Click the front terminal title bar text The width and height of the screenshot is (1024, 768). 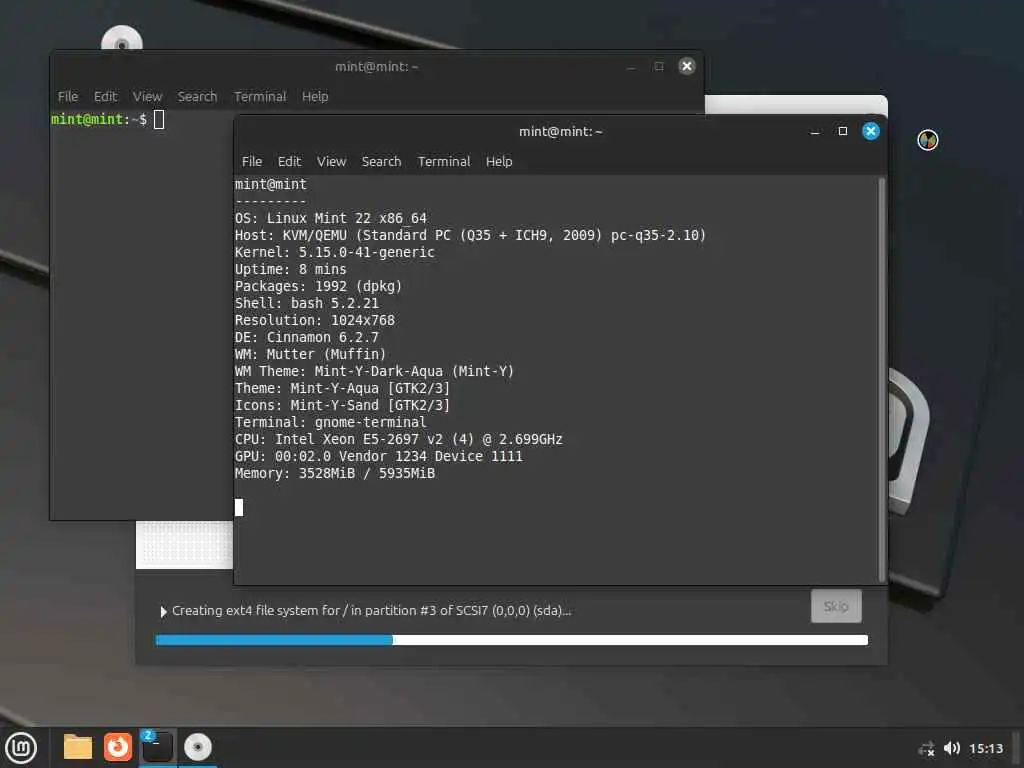click(x=560, y=131)
